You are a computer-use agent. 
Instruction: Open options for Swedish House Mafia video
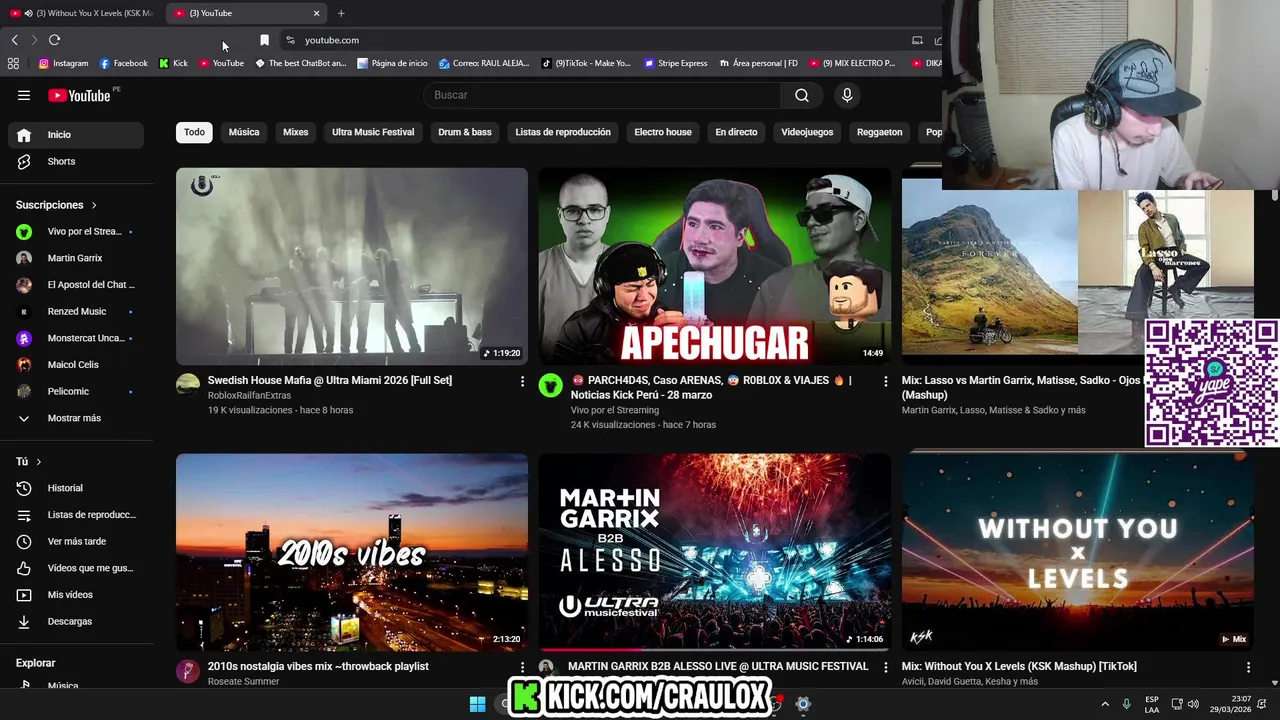click(522, 381)
